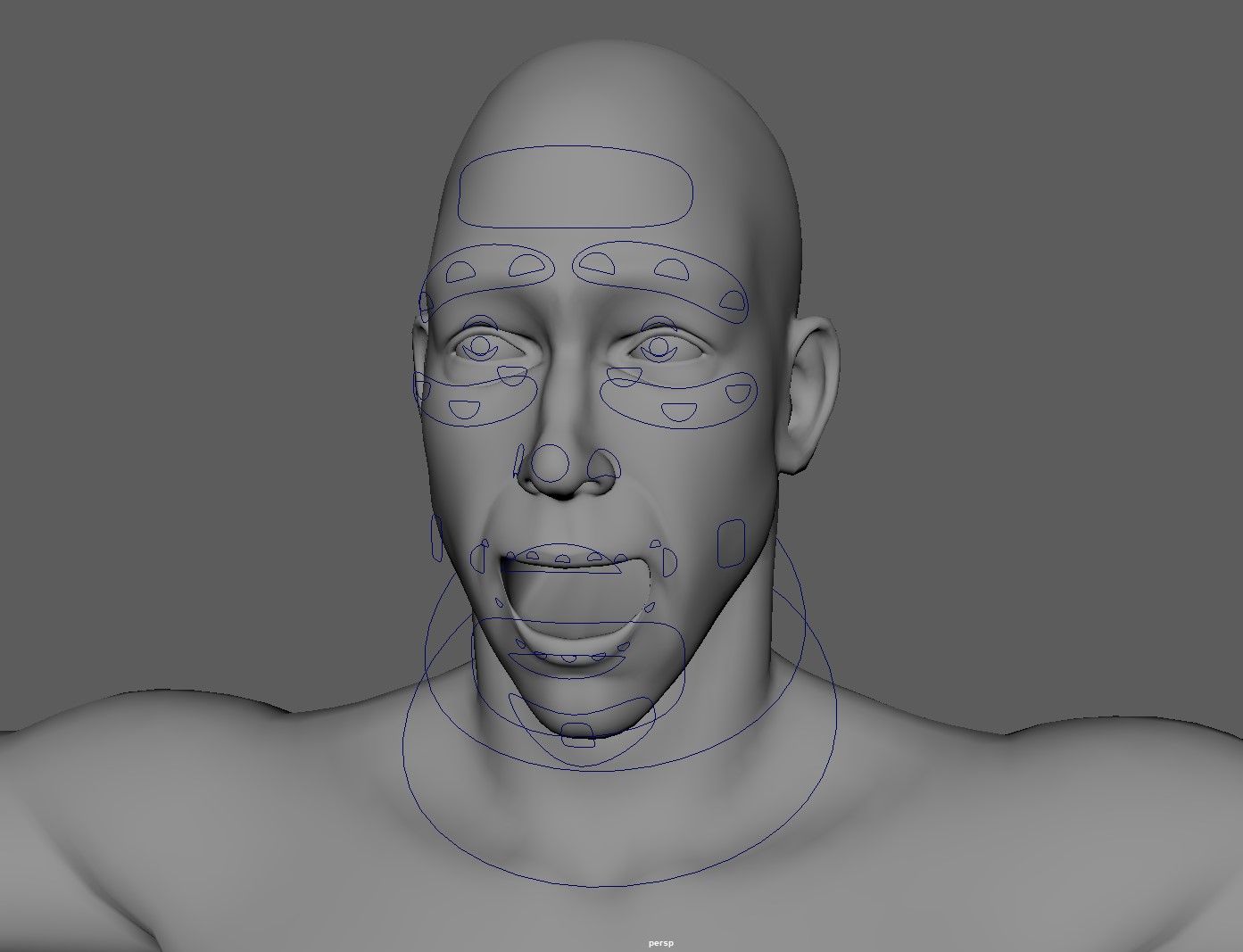Pick the pupil circle on screen-left eye
Image resolution: width=1243 pixels, height=952 pixels.
pos(481,345)
